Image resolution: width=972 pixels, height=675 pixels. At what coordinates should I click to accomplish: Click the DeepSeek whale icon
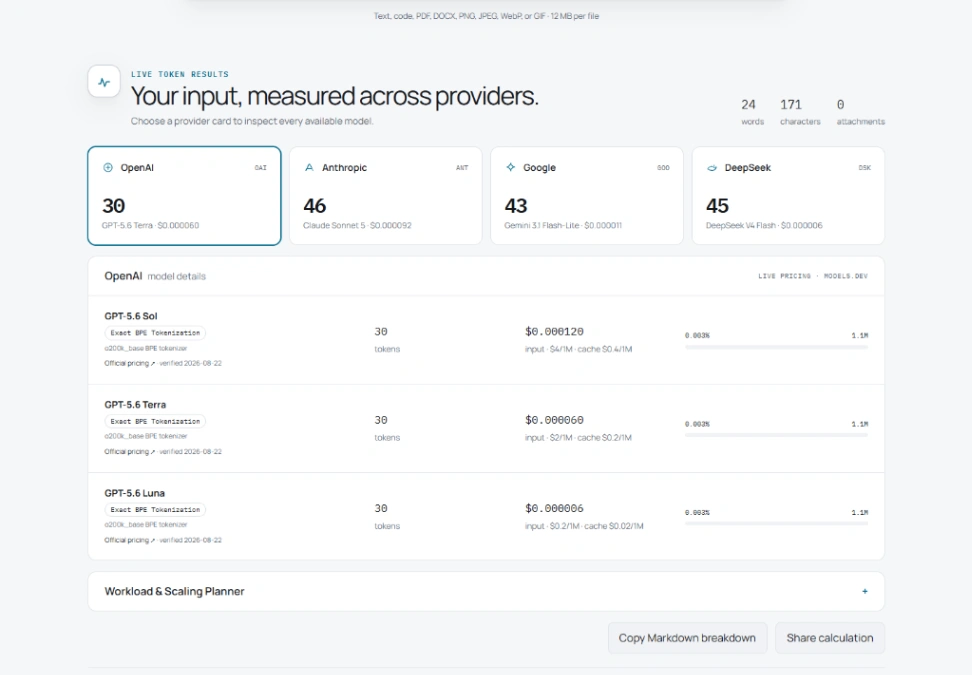pyautogui.click(x=712, y=167)
